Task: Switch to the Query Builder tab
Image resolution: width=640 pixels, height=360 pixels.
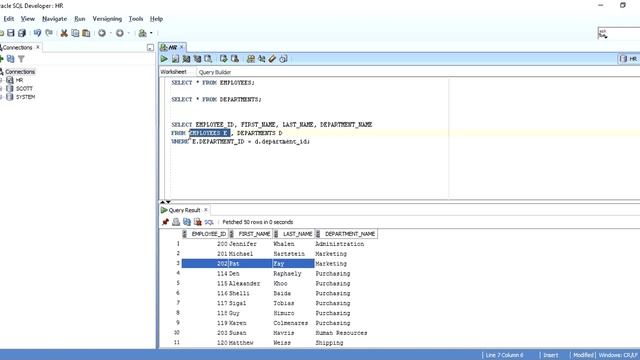Action: pyautogui.click(x=215, y=72)
